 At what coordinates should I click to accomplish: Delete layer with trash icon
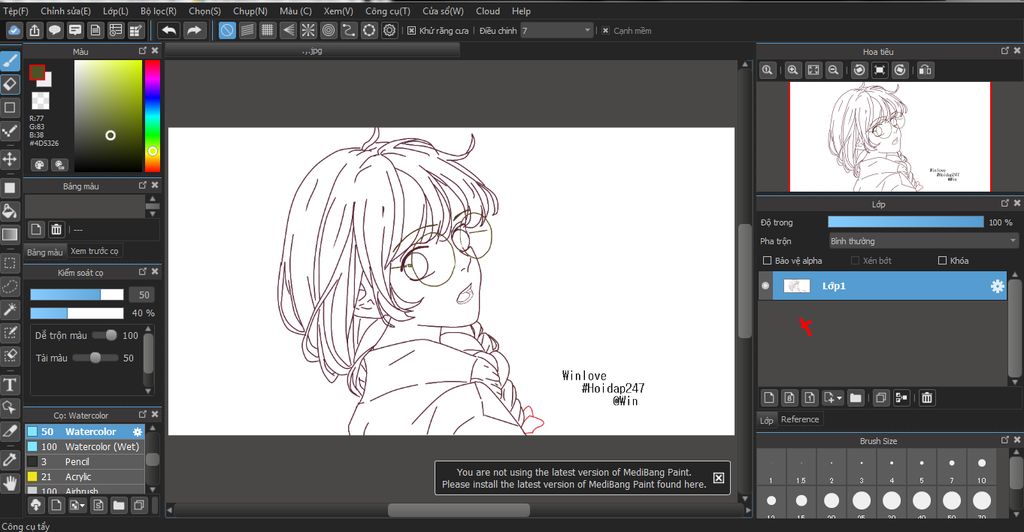pos(927,398)
